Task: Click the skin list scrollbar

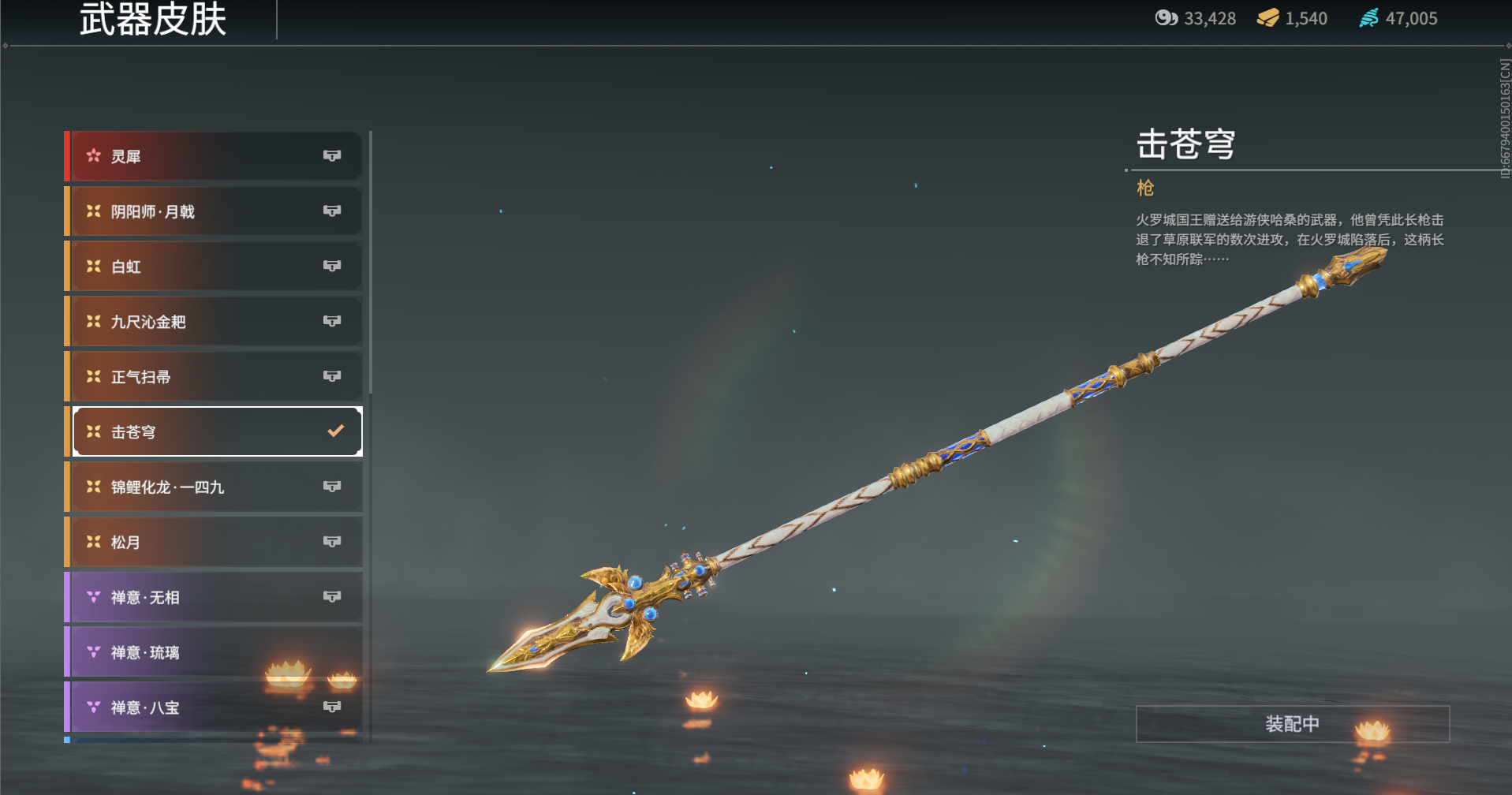Action: tap(370, 263)
